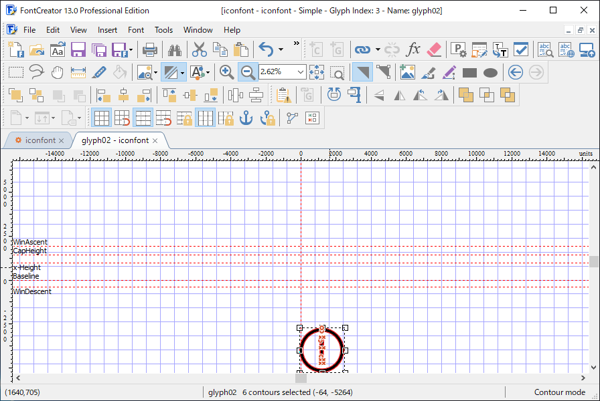Click the pink eraser icon
Image resolution: width=600 pixels, height=401 pixels.
pos(434,50)
